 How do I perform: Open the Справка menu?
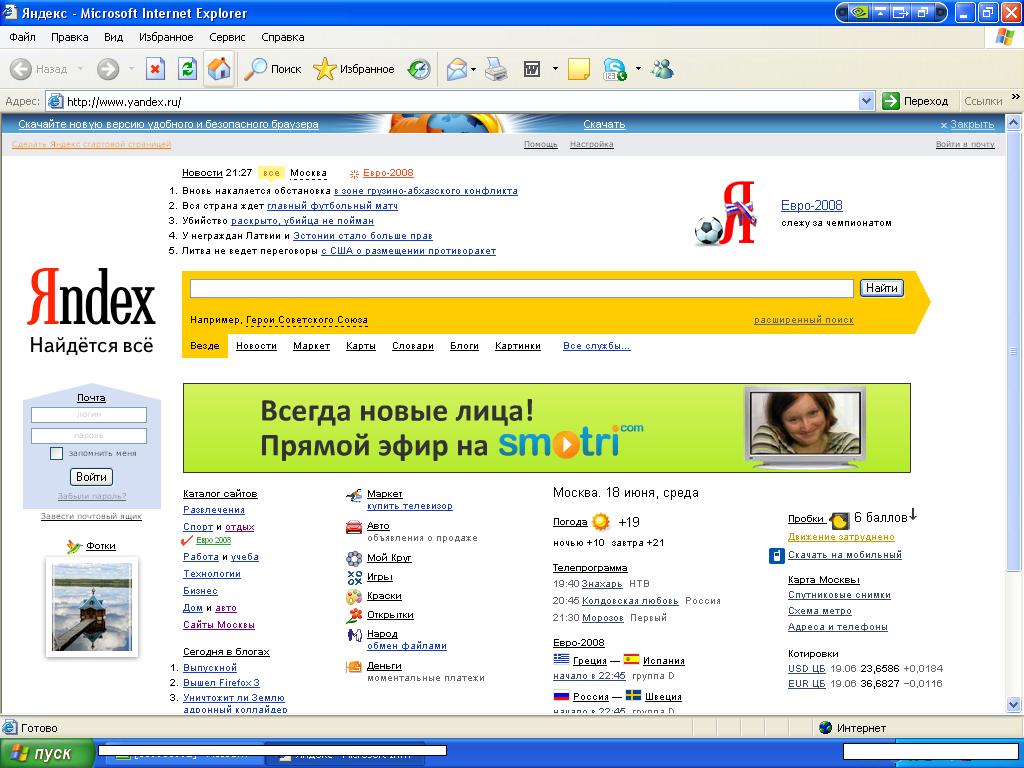click(x=283, y=37)
